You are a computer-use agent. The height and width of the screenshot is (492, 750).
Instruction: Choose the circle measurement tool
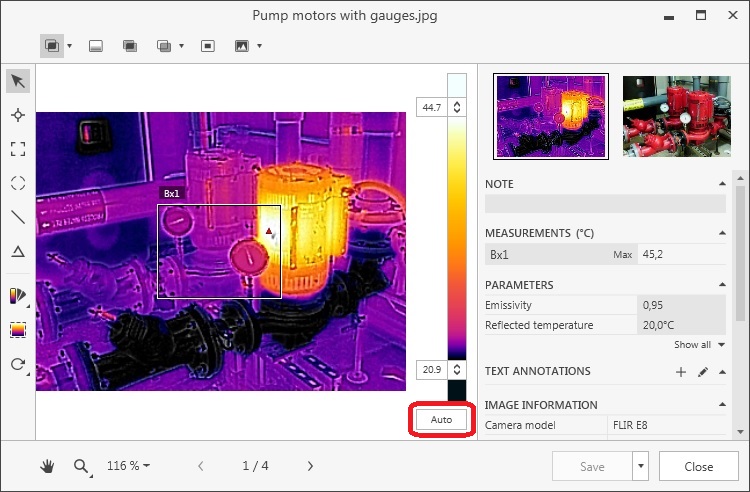(x=18, y=183)
